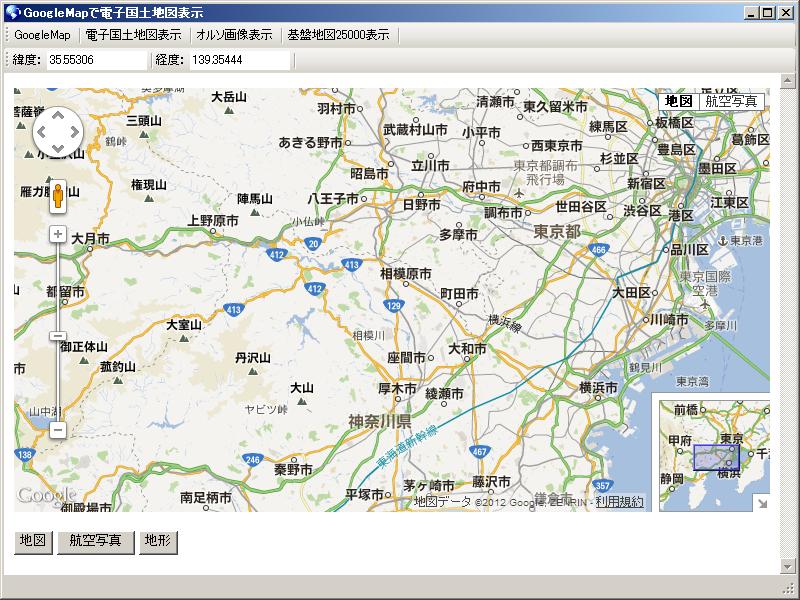Zoom out with the bottom minus button
Viewport: 800px width, 600px height.
click(x=58, y=430)
